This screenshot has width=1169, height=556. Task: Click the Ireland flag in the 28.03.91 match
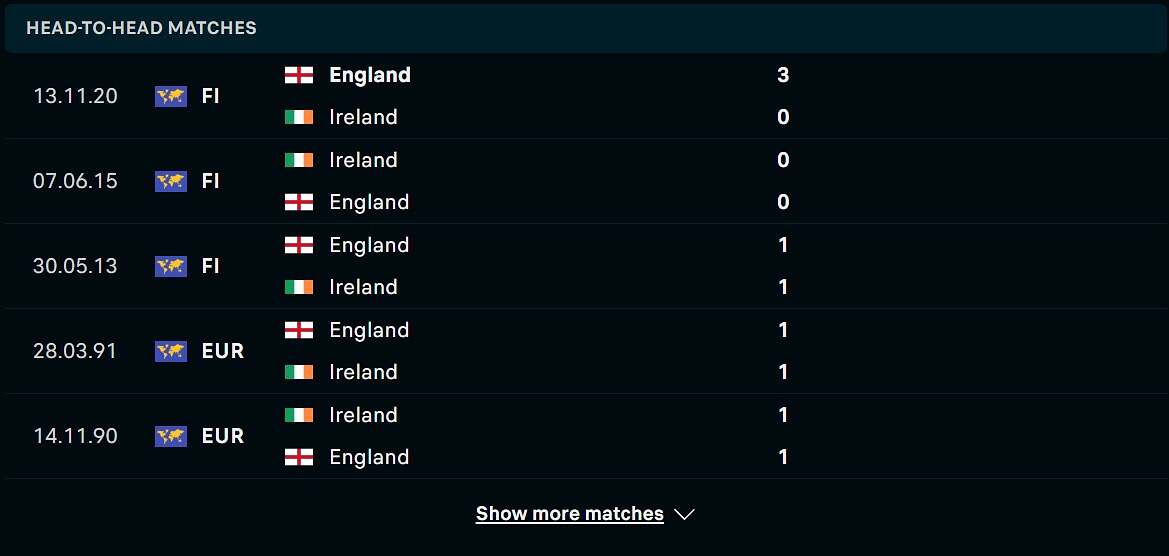click(x=299, y=372)
